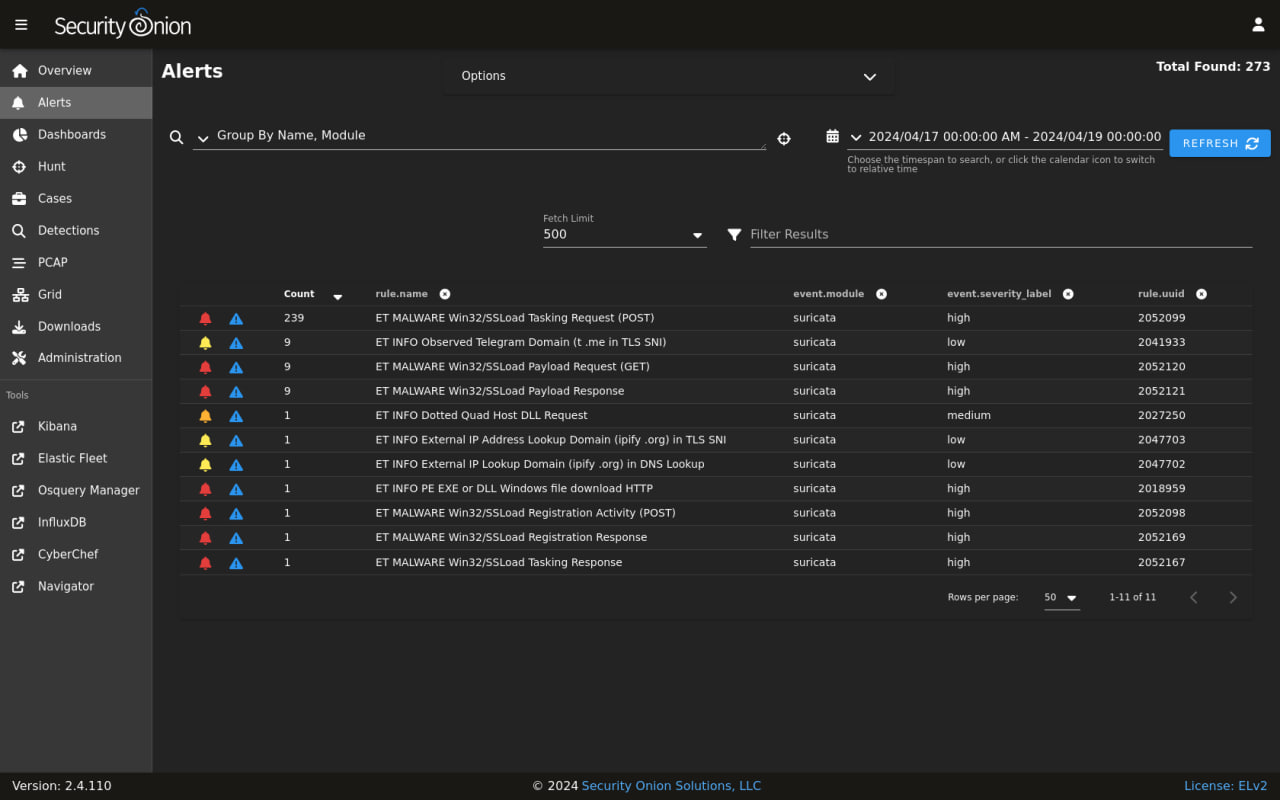Screen dimensions: 1280x800
Task: Remove the event.module column grouping
Action: [x=882, y=294]
